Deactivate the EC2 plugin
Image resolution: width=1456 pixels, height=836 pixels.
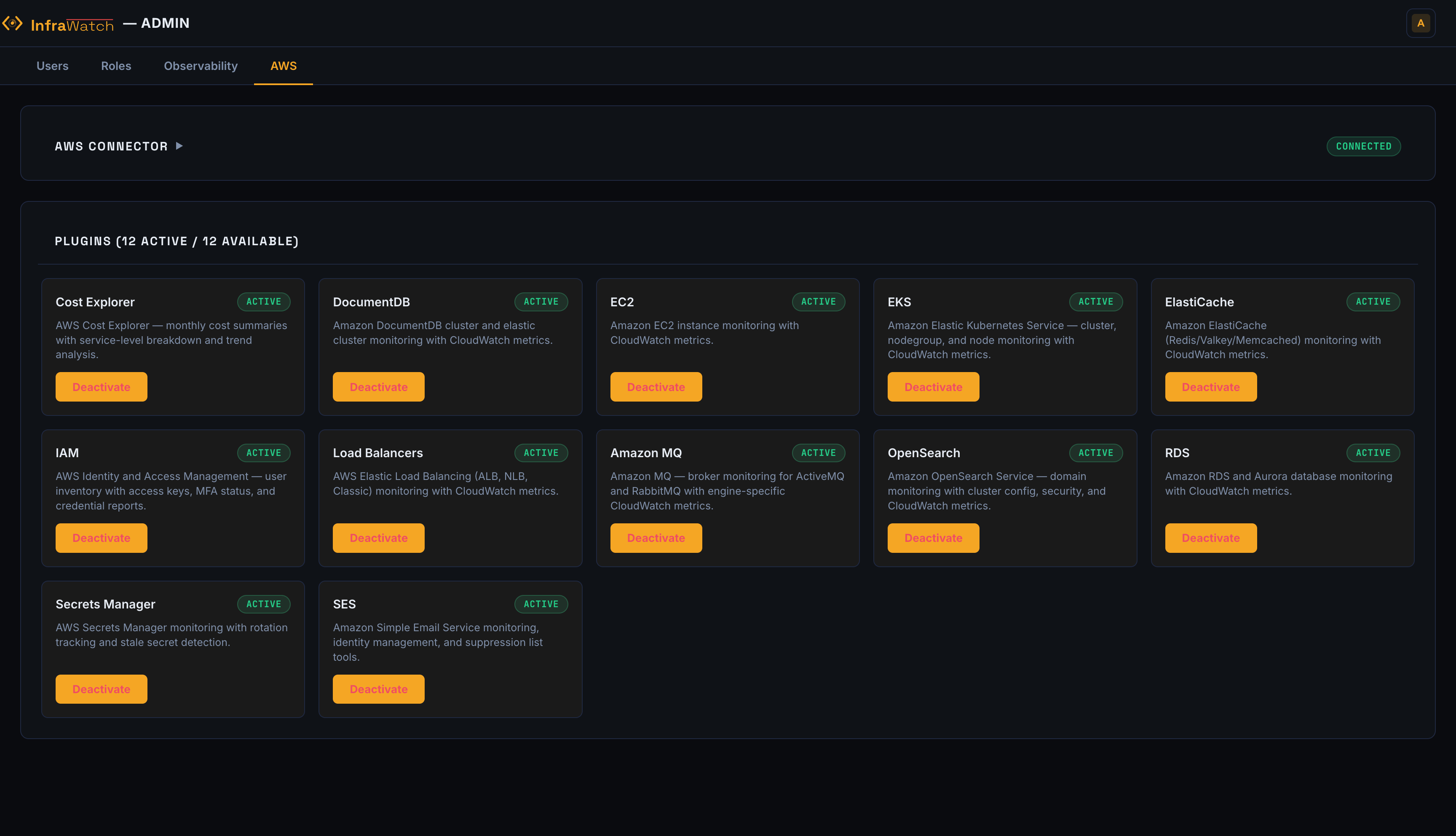[x=656, y=386]
